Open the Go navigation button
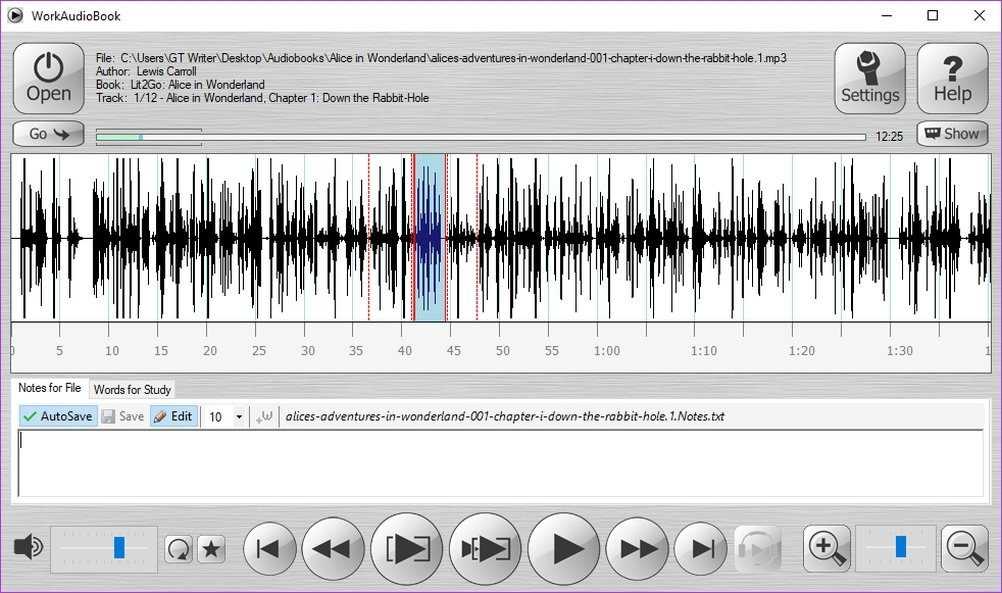1002x593 pixels. pos(48,134)
